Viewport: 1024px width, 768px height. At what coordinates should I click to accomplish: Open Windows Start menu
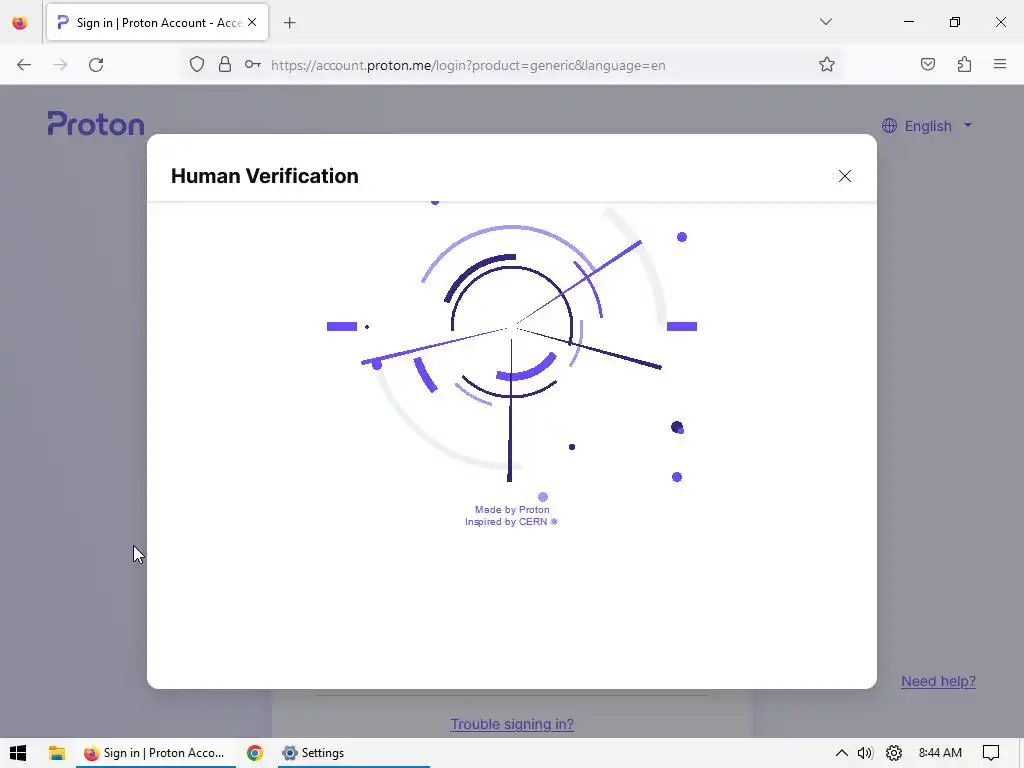pyautogui.click(x=18, y=753)
